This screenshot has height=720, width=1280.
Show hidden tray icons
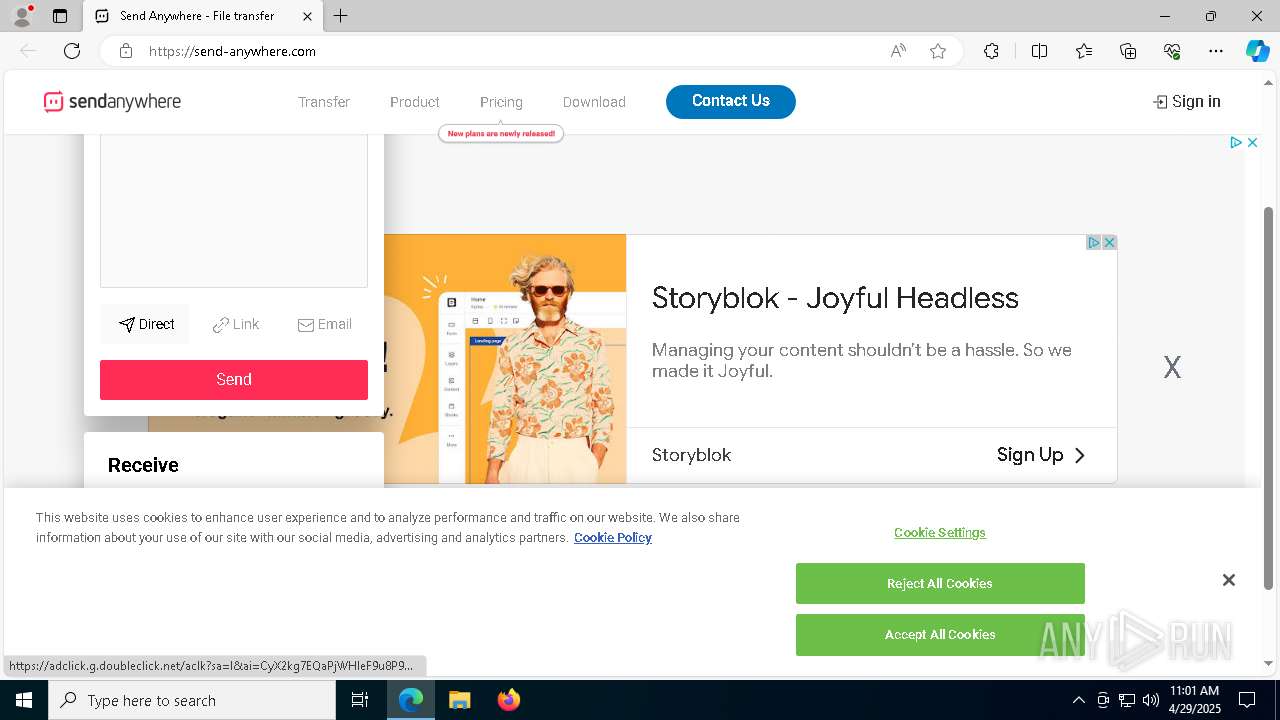pos(1078,700)
